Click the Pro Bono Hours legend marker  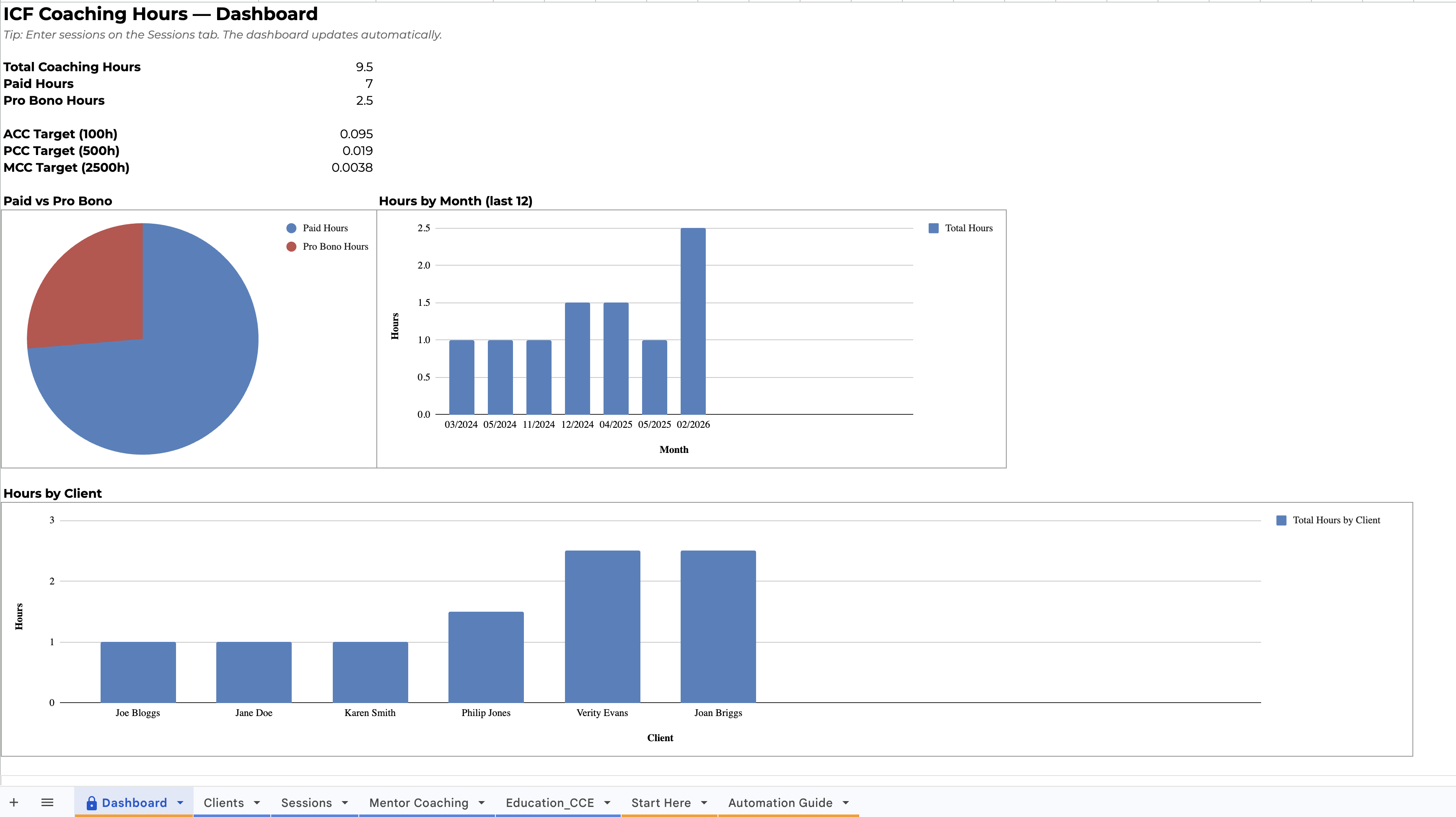point(291,247)
